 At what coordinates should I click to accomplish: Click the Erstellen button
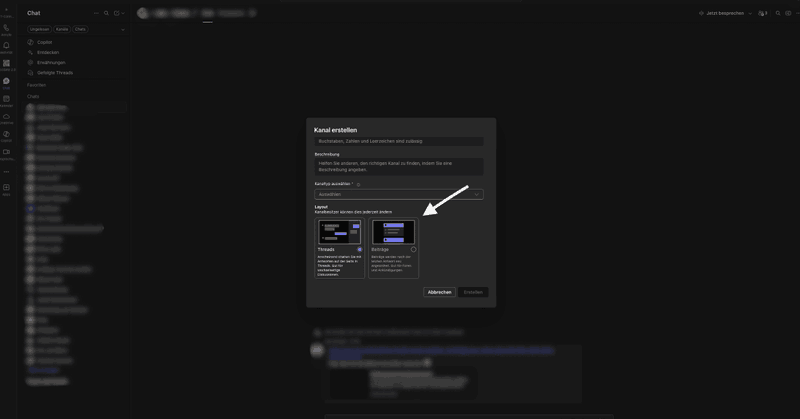[x=473, y=292]
